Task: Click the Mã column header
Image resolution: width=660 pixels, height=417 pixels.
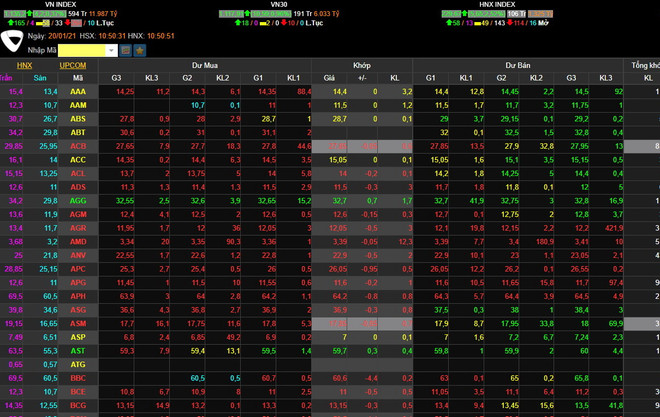Action: 78,77
